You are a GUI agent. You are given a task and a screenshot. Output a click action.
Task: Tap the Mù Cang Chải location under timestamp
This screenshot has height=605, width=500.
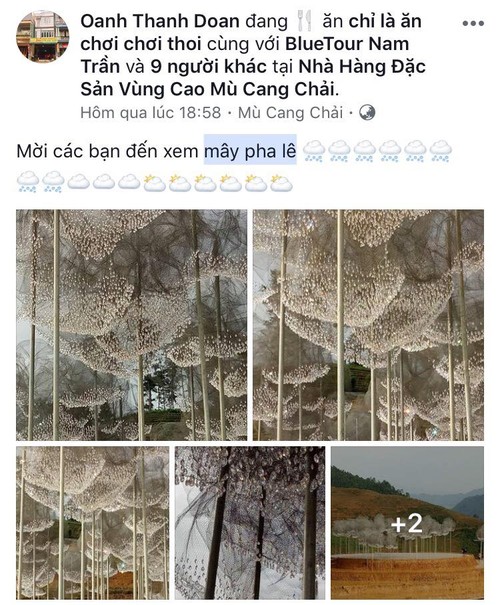click(x=291, y=113)
